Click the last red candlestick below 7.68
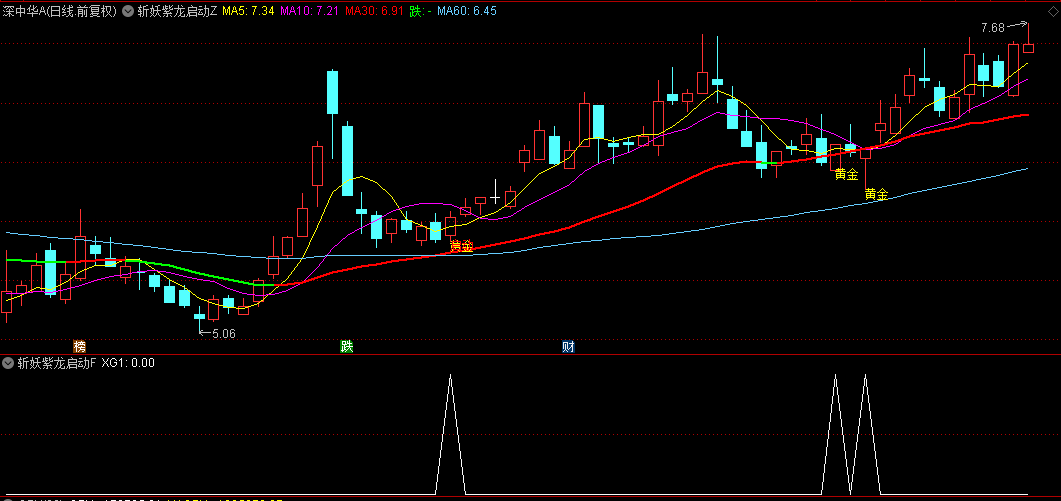The width and height of the screenshot is (1061, 501). 1028,47
